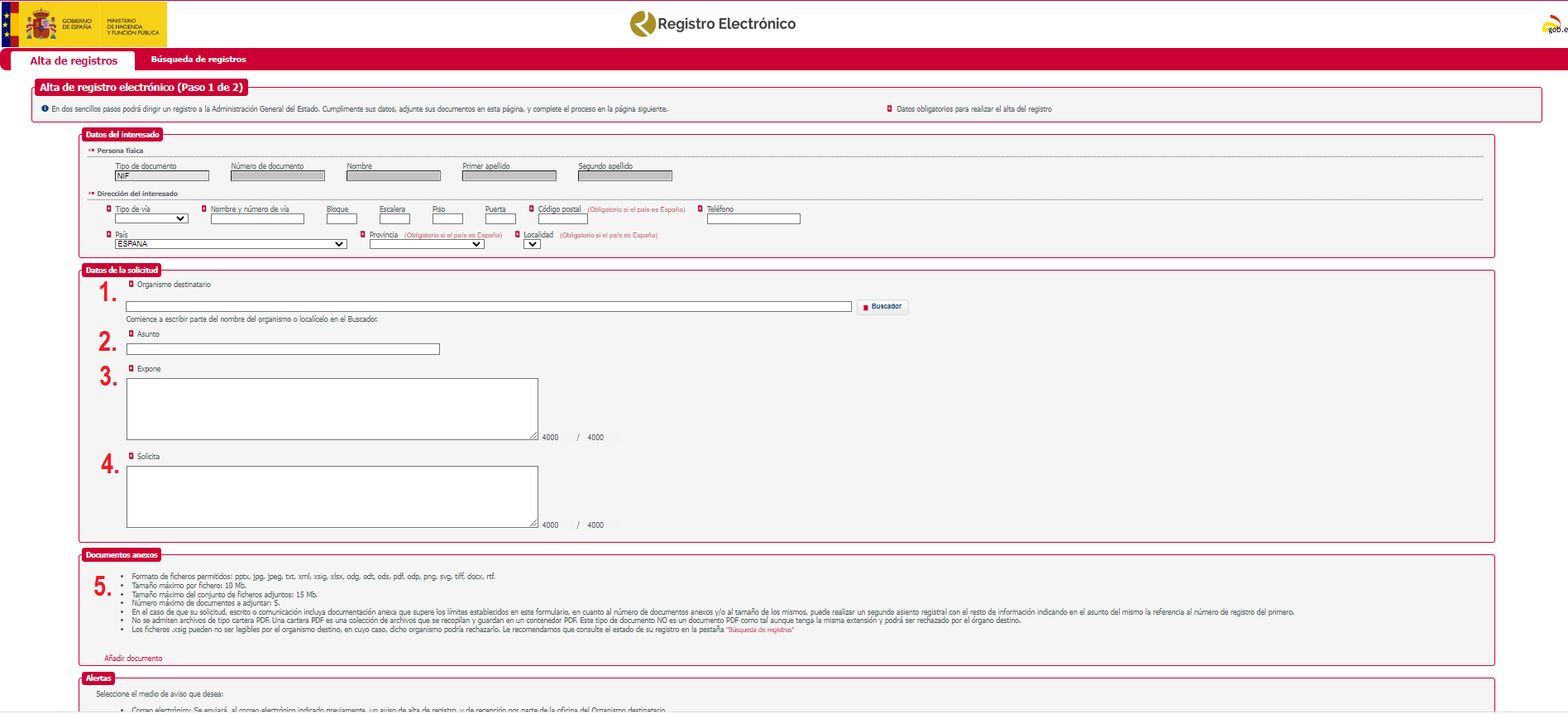
Task: Click the "Alertas" section label
Action: click(x=98, y=678)
